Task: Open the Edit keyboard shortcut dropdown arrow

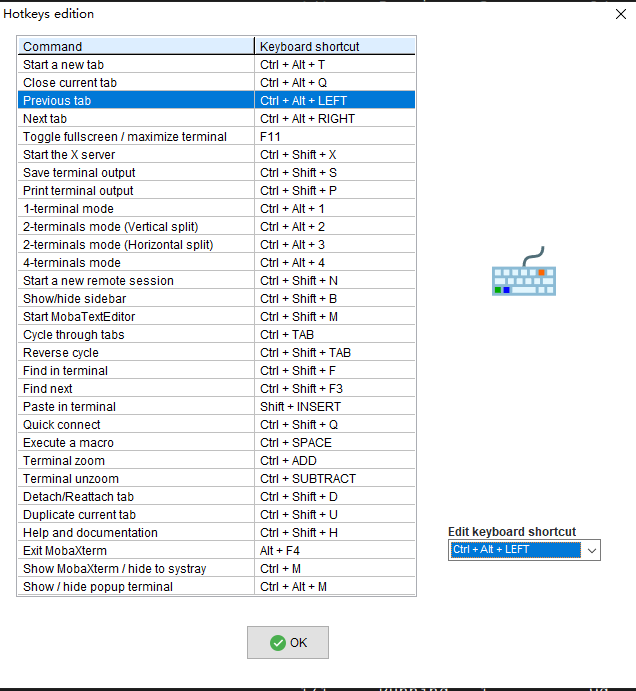Action: (591, 550)
